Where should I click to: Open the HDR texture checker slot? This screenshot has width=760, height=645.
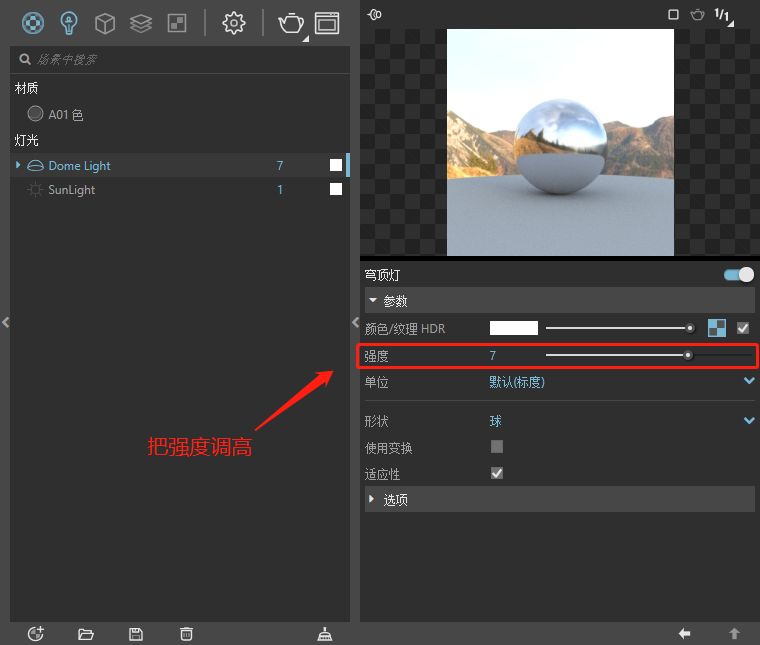tap(717, 328)
